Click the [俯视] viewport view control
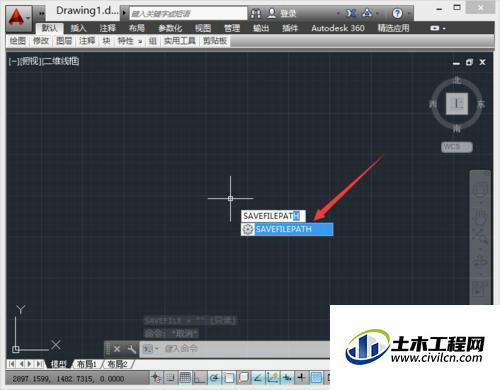Screen dimensions: 500x390 coord(30,61)
